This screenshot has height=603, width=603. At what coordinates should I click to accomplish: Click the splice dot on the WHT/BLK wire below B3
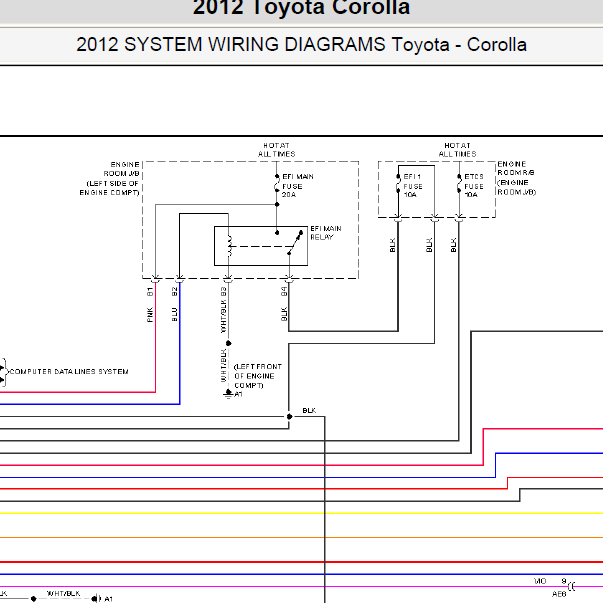(x=228, y=343)
